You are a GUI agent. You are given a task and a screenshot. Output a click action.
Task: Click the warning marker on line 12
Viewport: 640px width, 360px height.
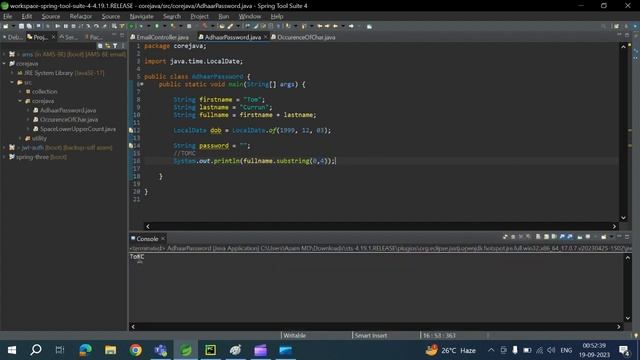[131, 130]
